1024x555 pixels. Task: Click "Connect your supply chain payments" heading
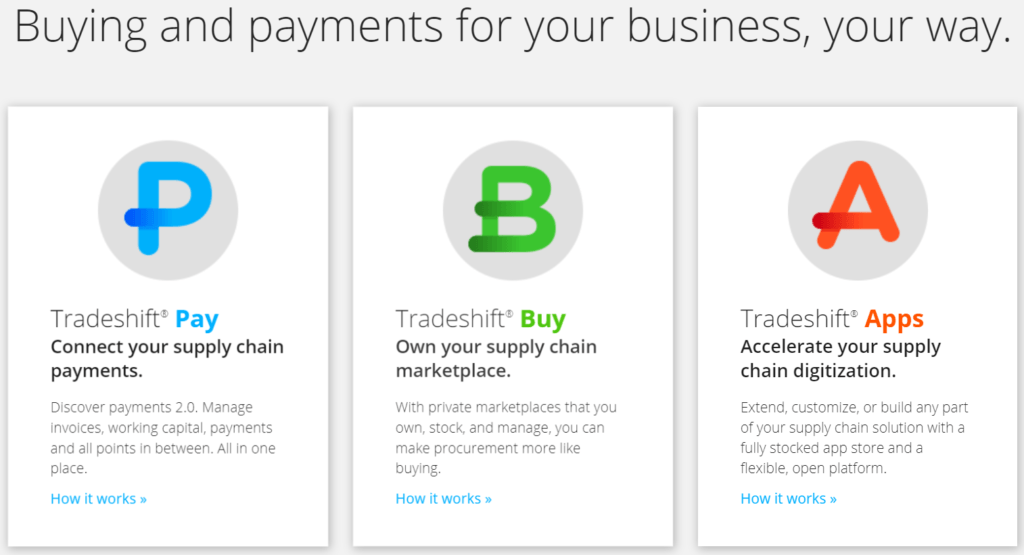(167, 359)
